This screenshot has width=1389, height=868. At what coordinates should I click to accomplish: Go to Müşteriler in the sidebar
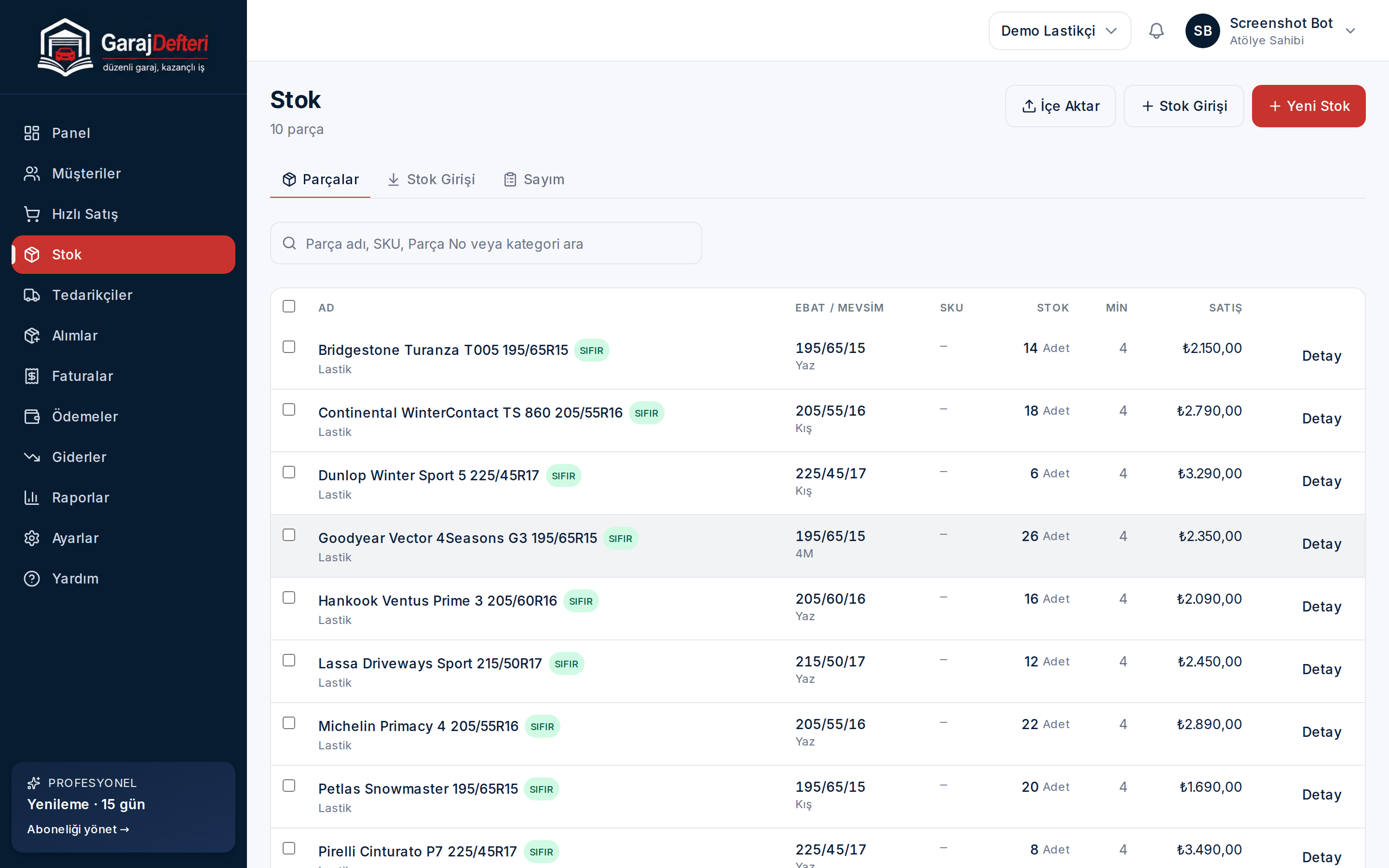click(x=123, y=174)
